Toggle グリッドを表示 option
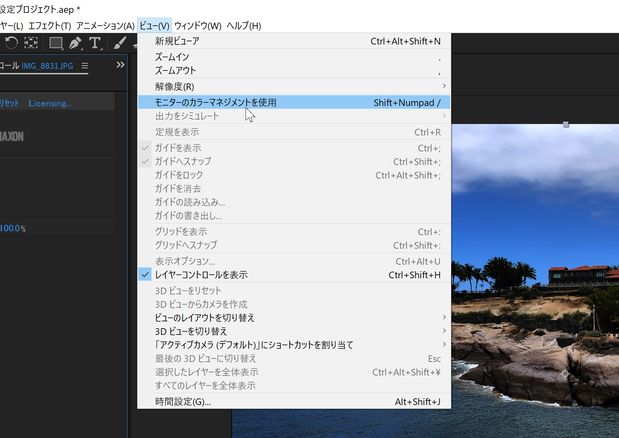The width and height of the screenshot is (619, 438). pyautogui.click(x=294, y=232)
